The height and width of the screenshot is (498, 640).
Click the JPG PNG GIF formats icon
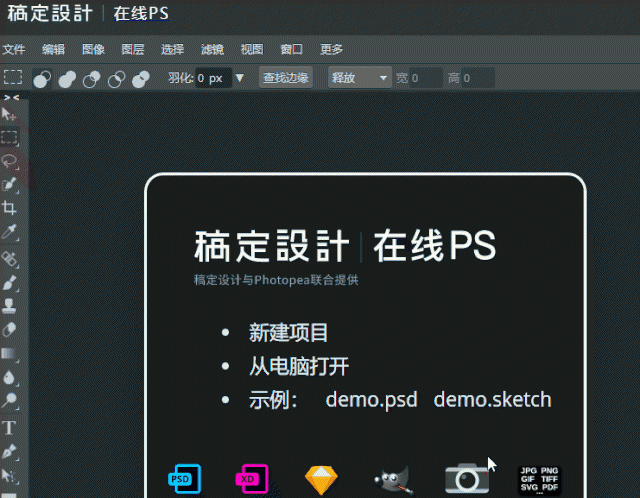click(x=539, y=480)
